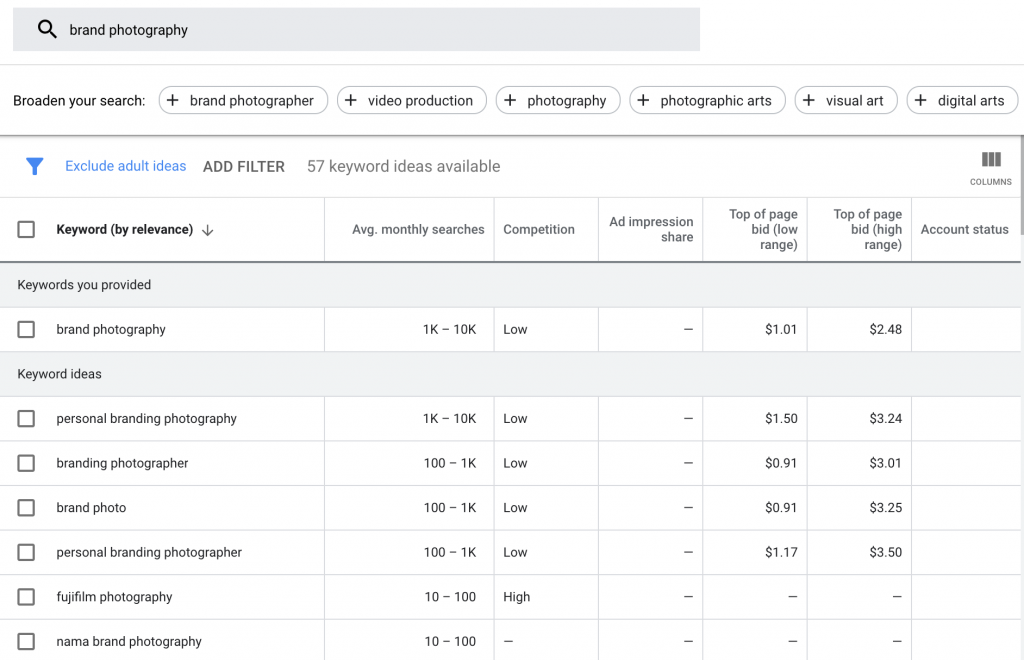Tick the personal branding photography checkbox
Screen dimensions: 1024x660
(26, 419)
